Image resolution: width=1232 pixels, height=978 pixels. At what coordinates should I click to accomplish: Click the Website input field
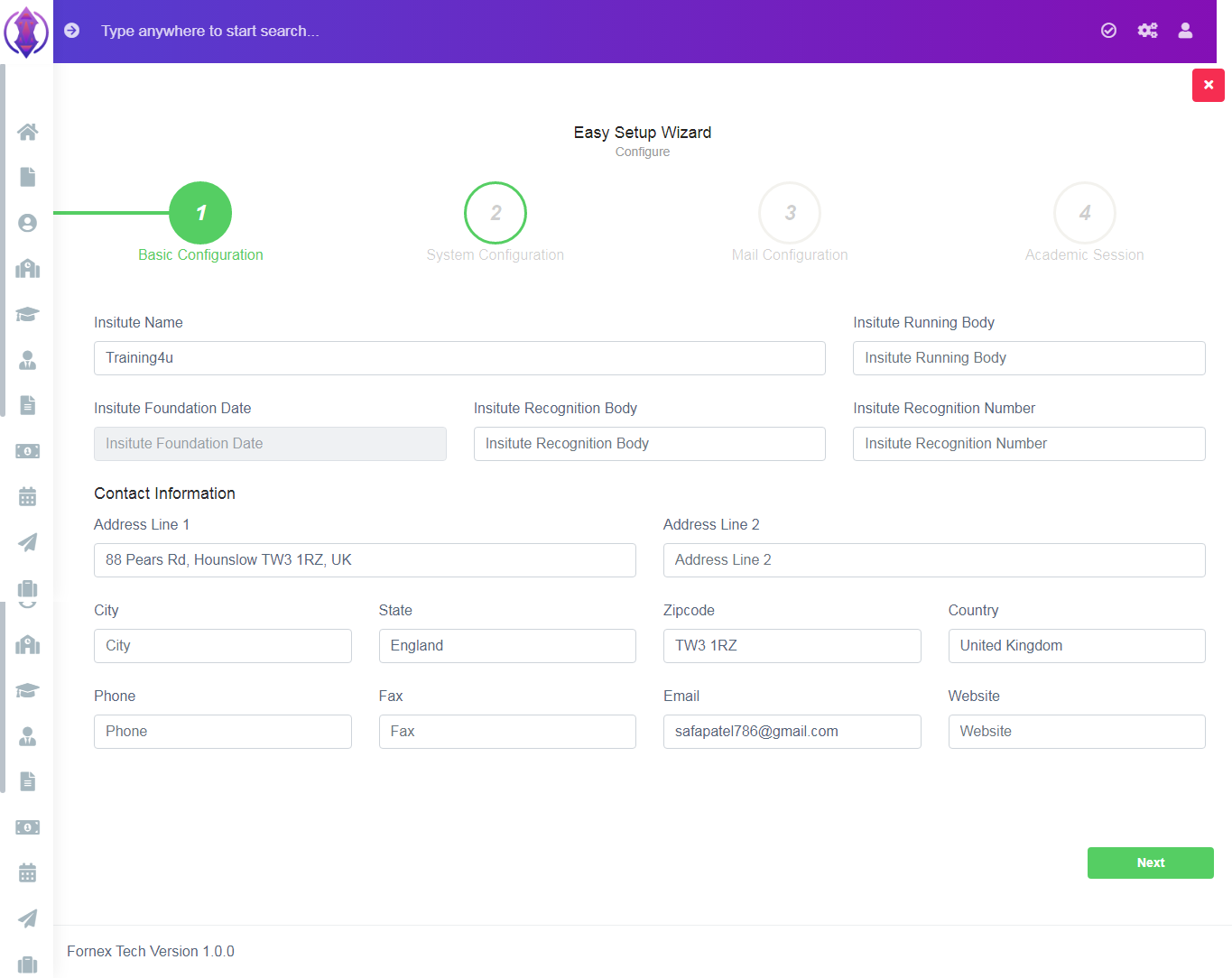click(1077, 732)
